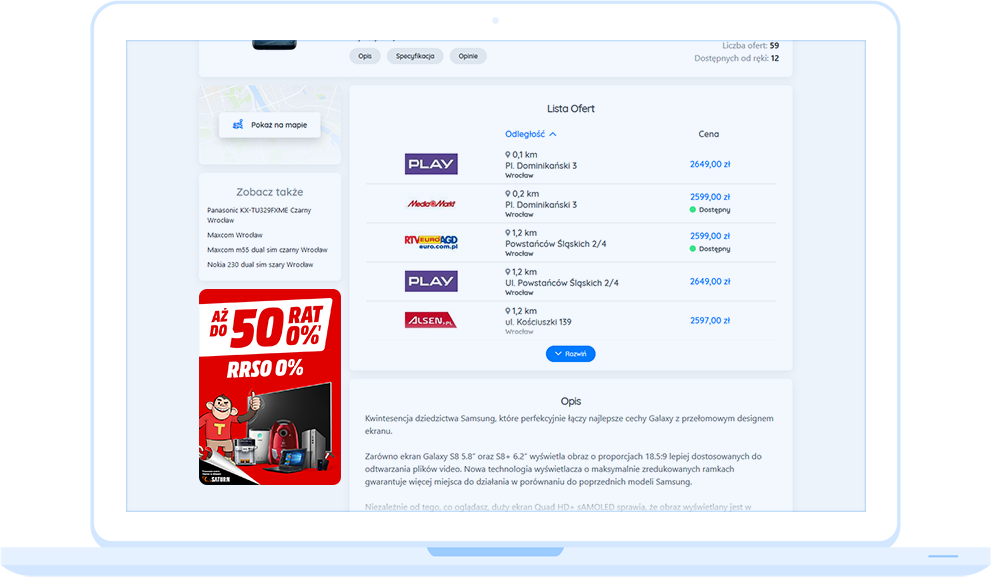
Task: Open the Opinie tab
Action: [468, 56]
